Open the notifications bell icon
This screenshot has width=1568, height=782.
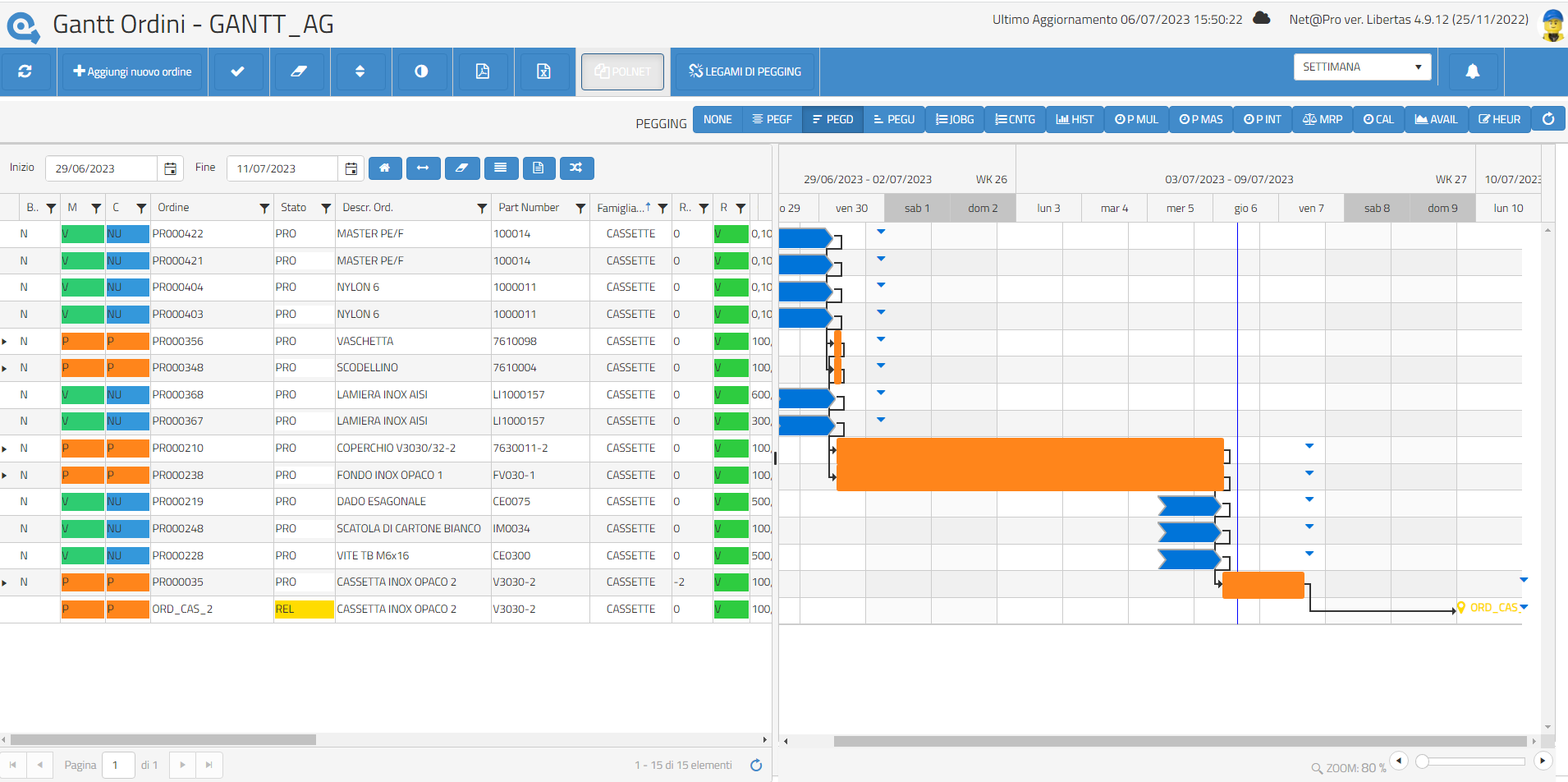(1471, 71)
